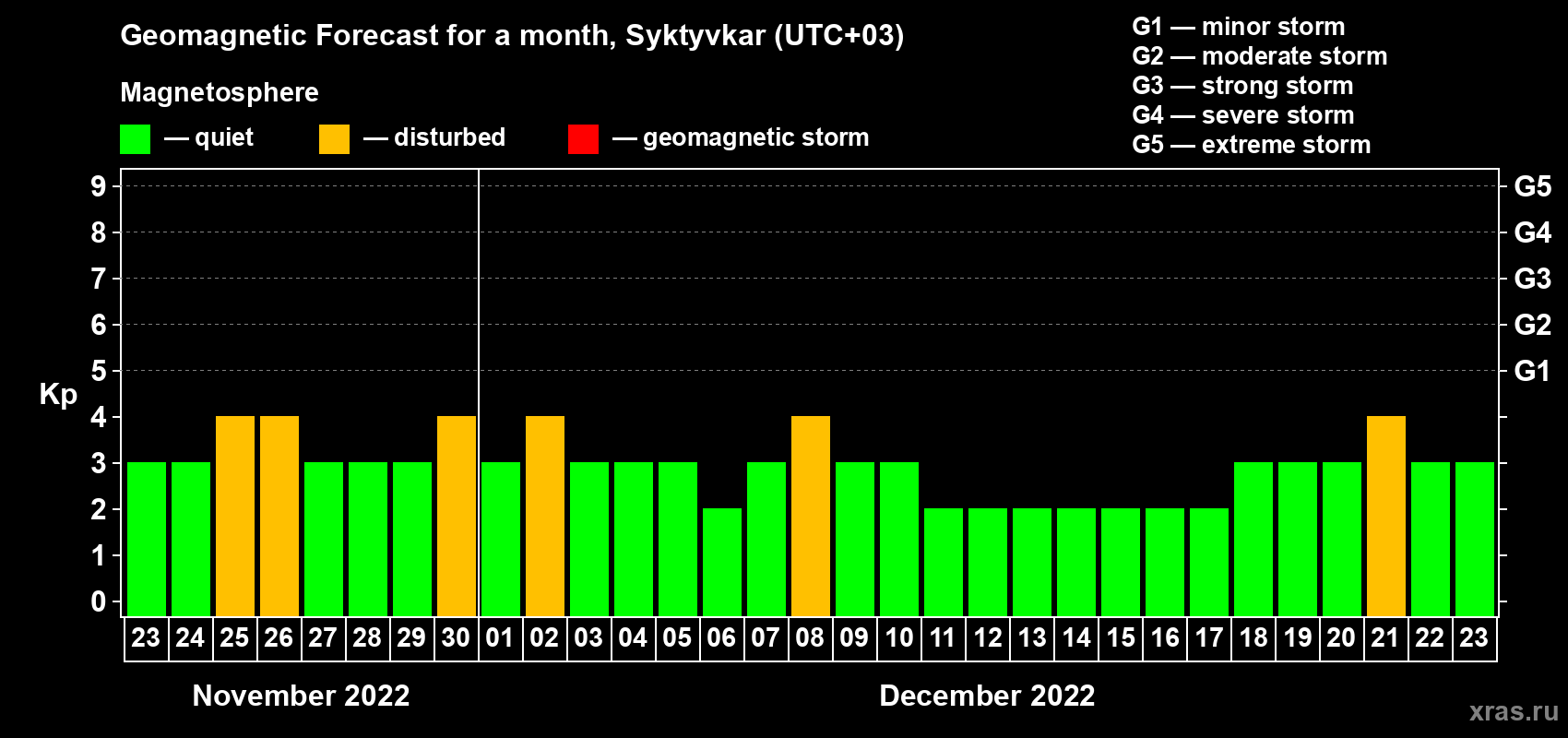Click the G5 storm level label on right axis
Screen dimensions: 1568x738
(1532, 186)
